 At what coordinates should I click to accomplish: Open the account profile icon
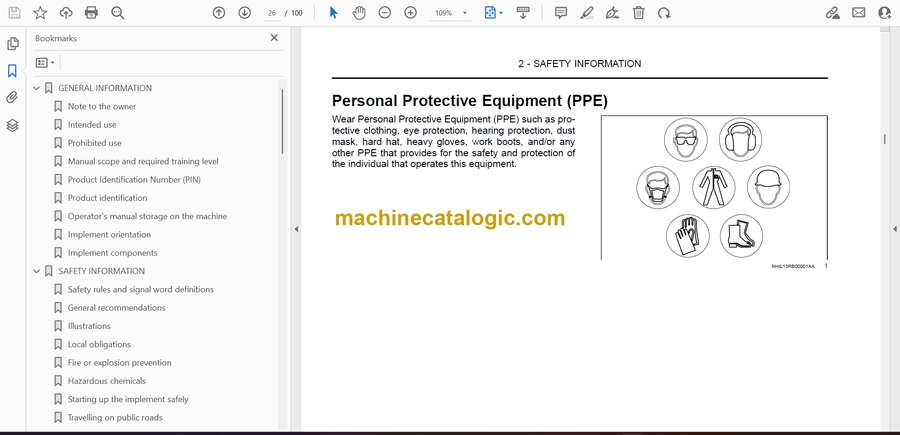click(x=885, y=13)
